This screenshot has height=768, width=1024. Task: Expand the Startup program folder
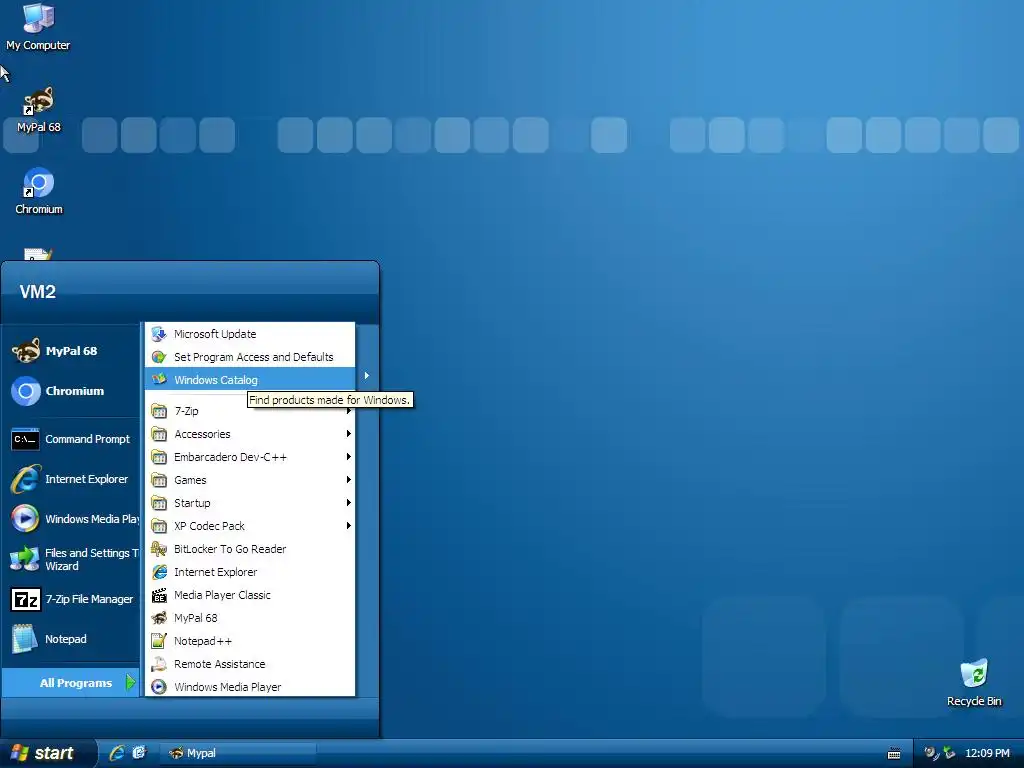(250, 503)
